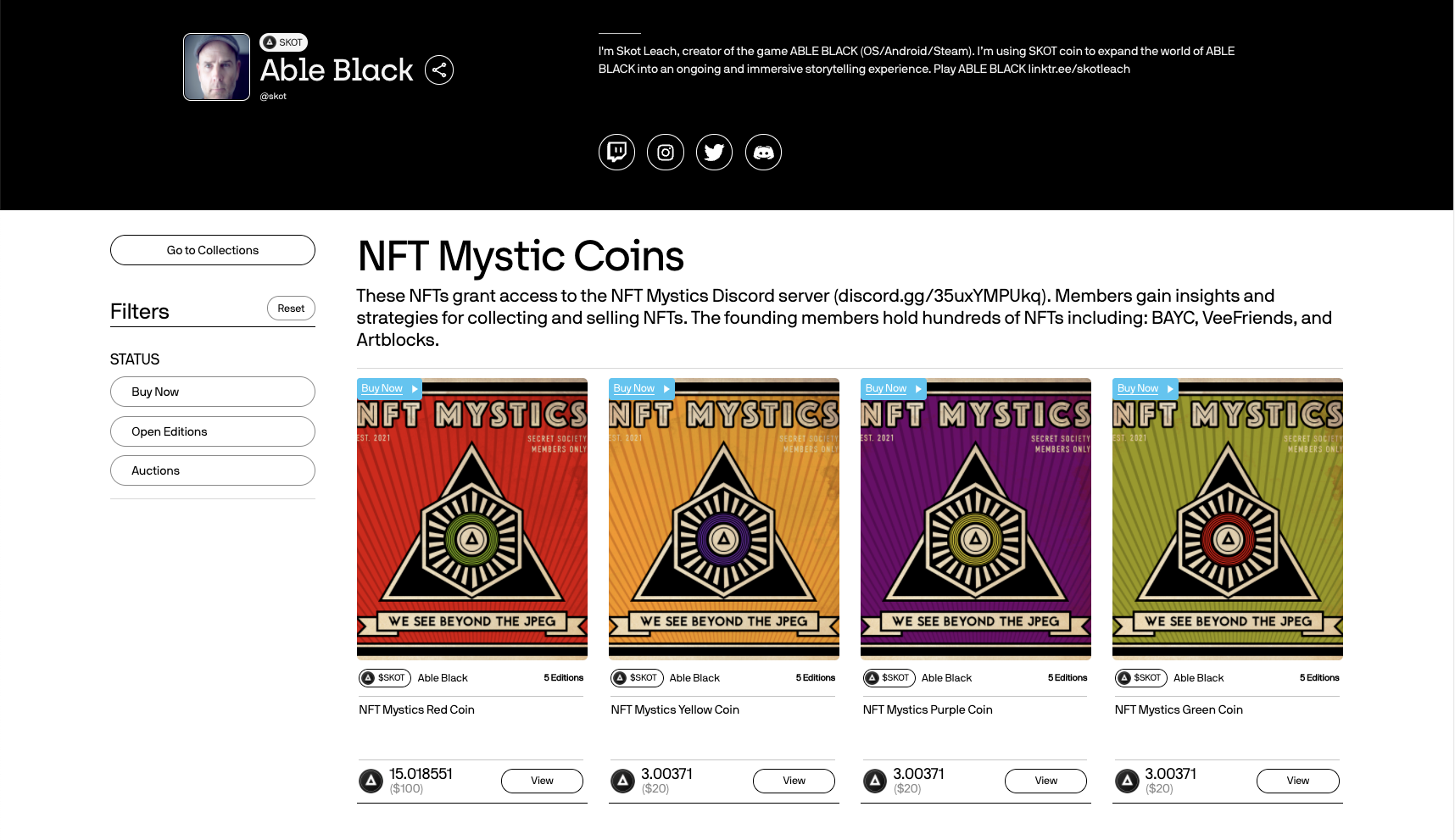
Task: Click Able Black creator name on Yellow Coin card
Action: click(x=694, y=678)
